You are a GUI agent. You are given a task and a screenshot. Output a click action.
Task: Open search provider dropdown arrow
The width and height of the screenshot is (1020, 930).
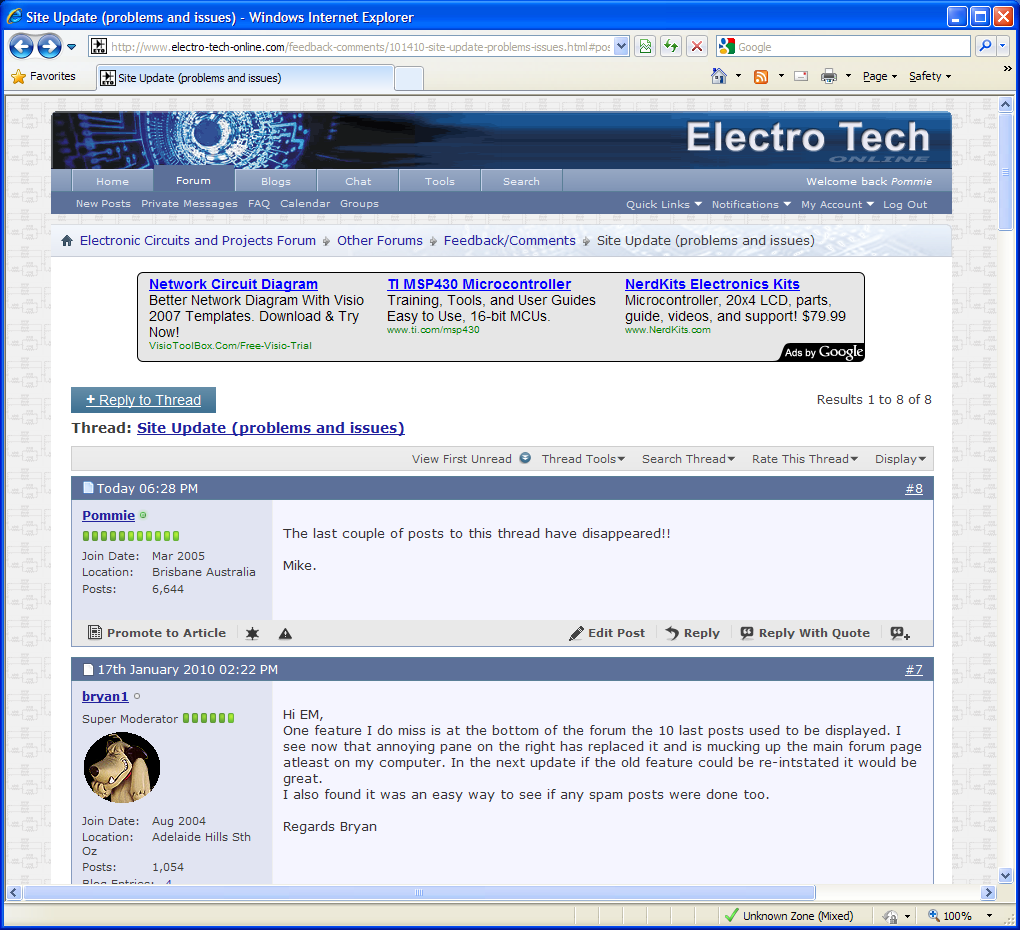1002,46
